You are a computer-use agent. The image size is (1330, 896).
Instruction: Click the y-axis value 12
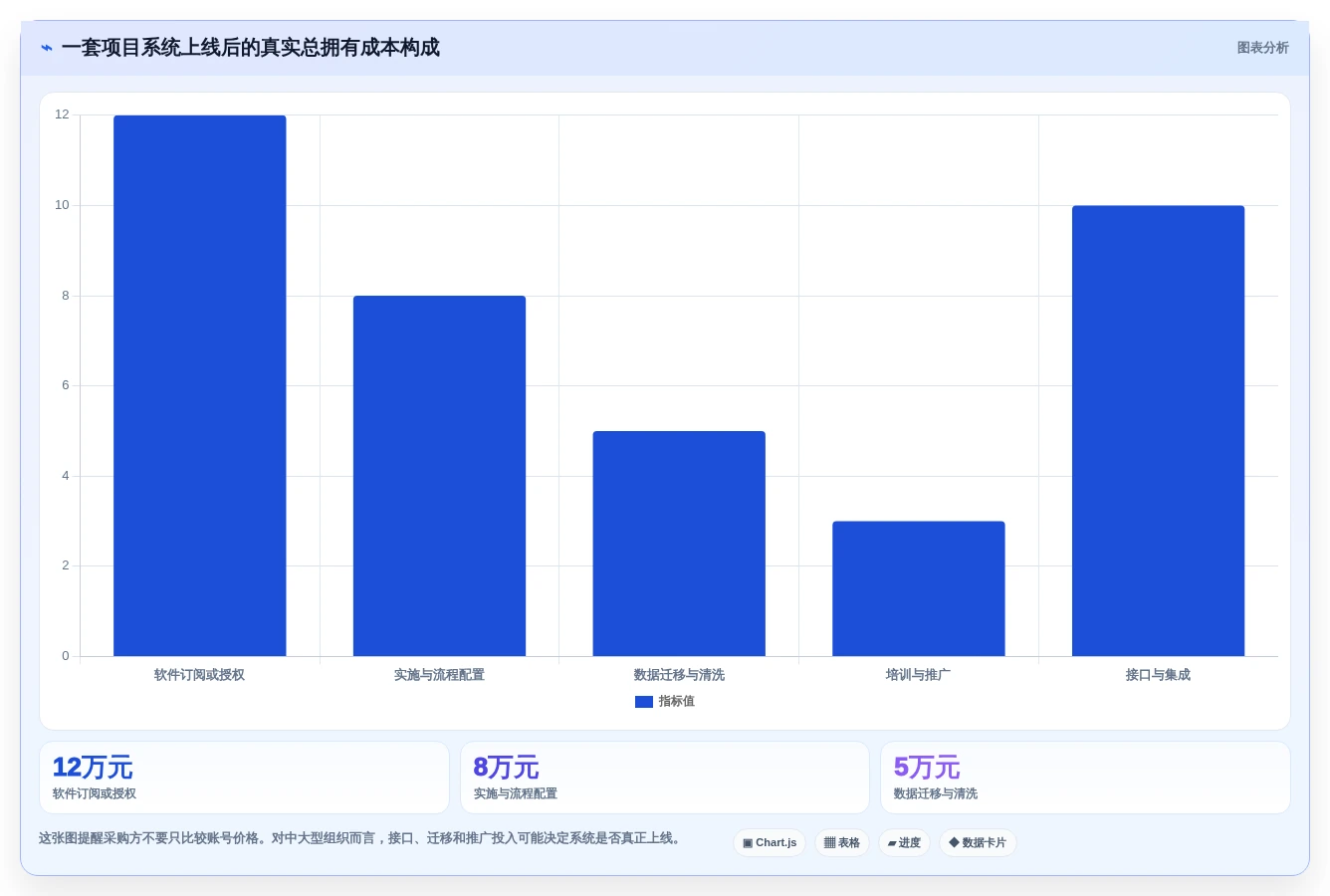click(62, 114)
